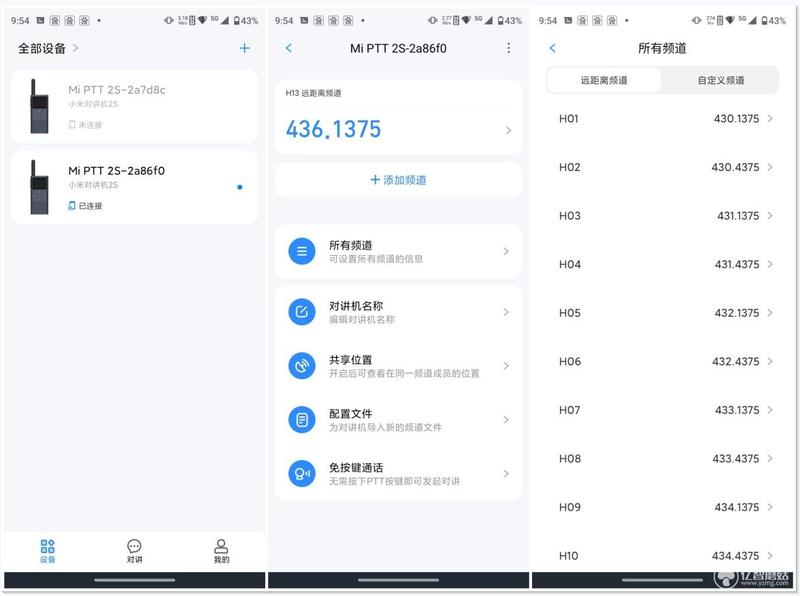Image resolution: width=800 pixels, height=596 pixels.
Task: Open the 我的 profile tab
Action: point(221,551)
